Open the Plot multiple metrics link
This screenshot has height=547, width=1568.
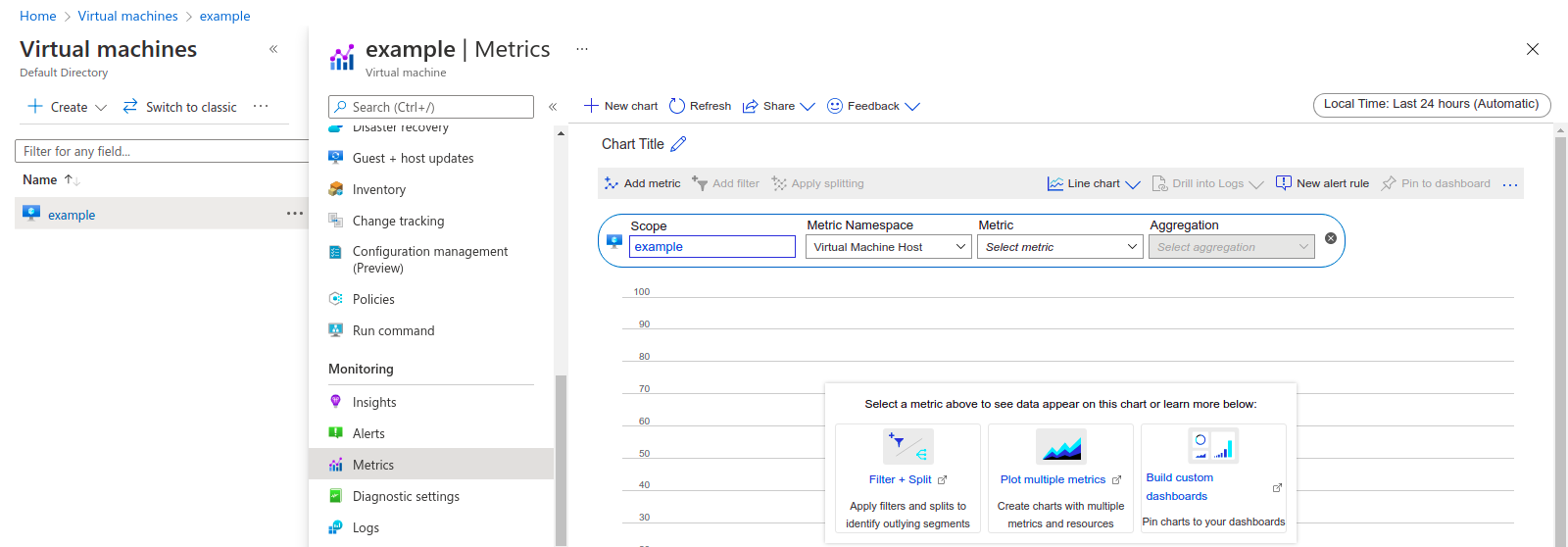[1060, 479]
